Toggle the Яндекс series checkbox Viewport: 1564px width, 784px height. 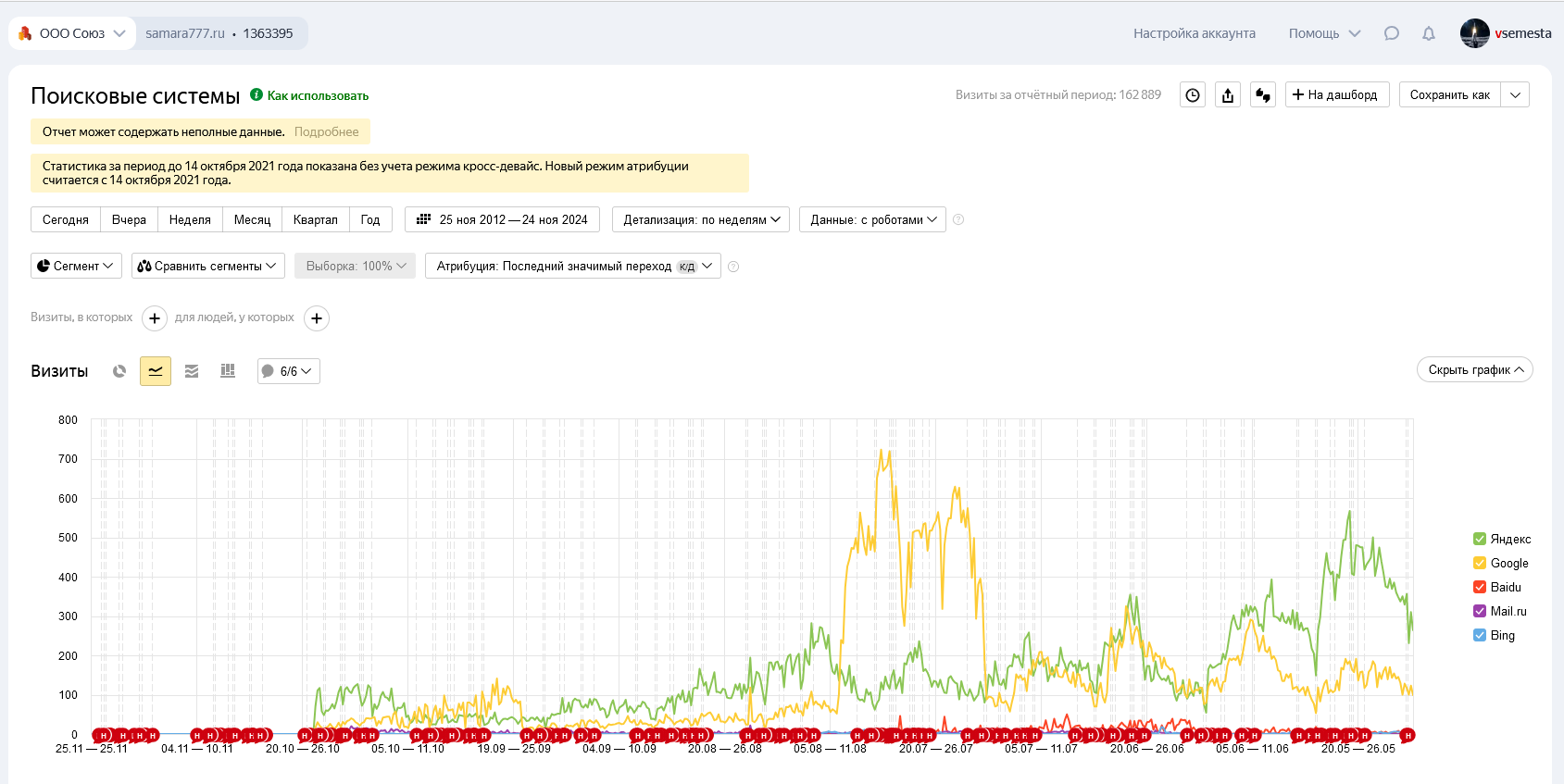click(1480, 539)
